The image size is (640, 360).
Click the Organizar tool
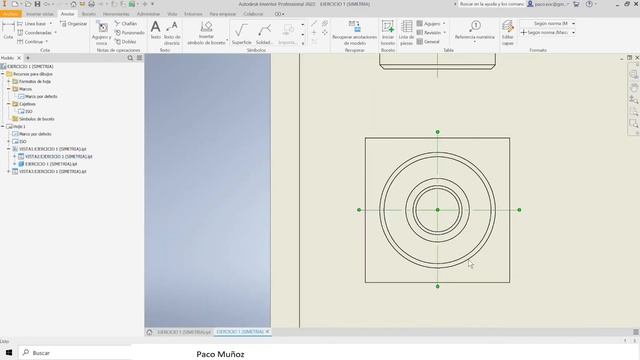(73, 24)
